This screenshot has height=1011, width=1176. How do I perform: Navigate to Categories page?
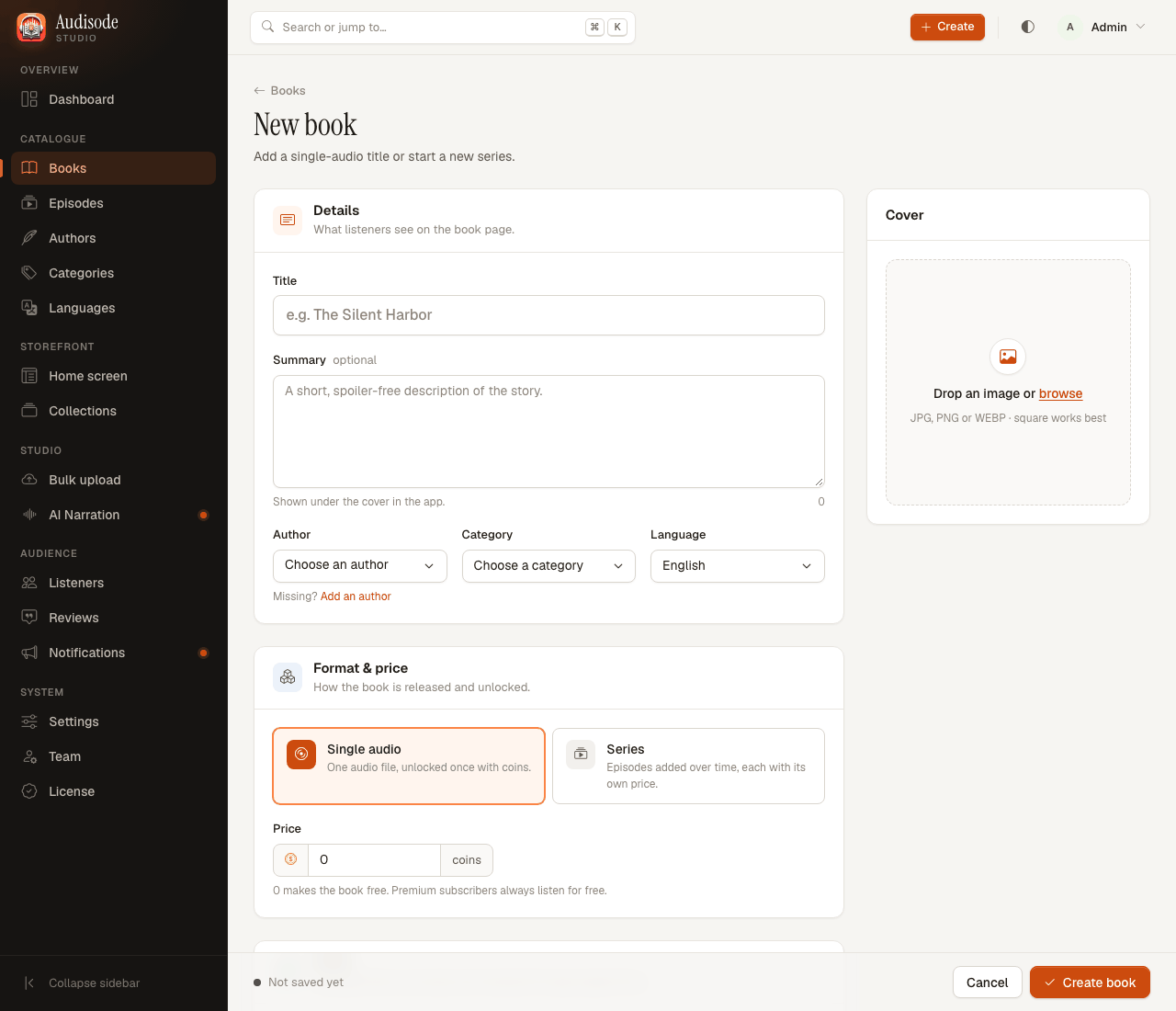tap(114, 273)
